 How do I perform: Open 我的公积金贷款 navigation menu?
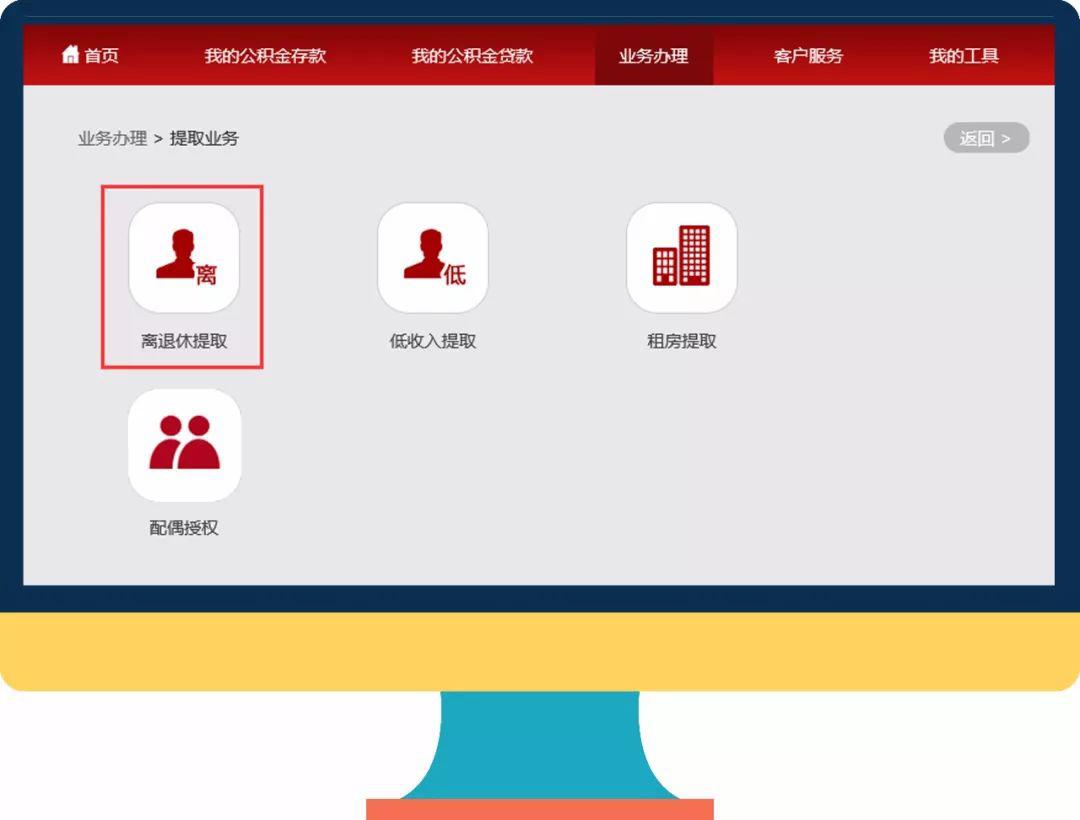click(x=472, y=56)
